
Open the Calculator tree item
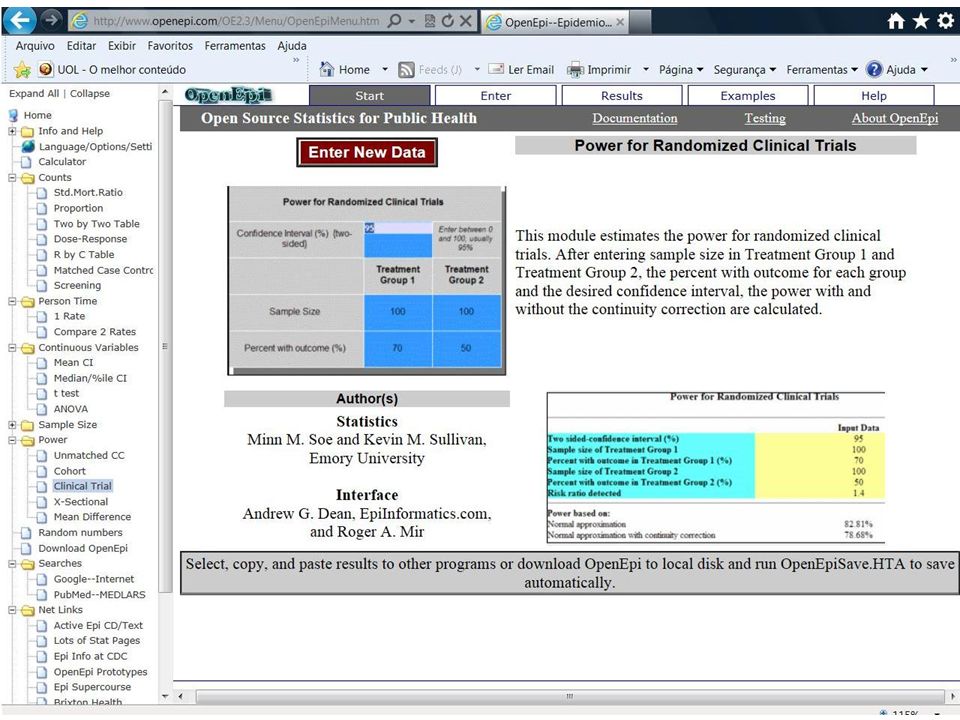(62, 162)
